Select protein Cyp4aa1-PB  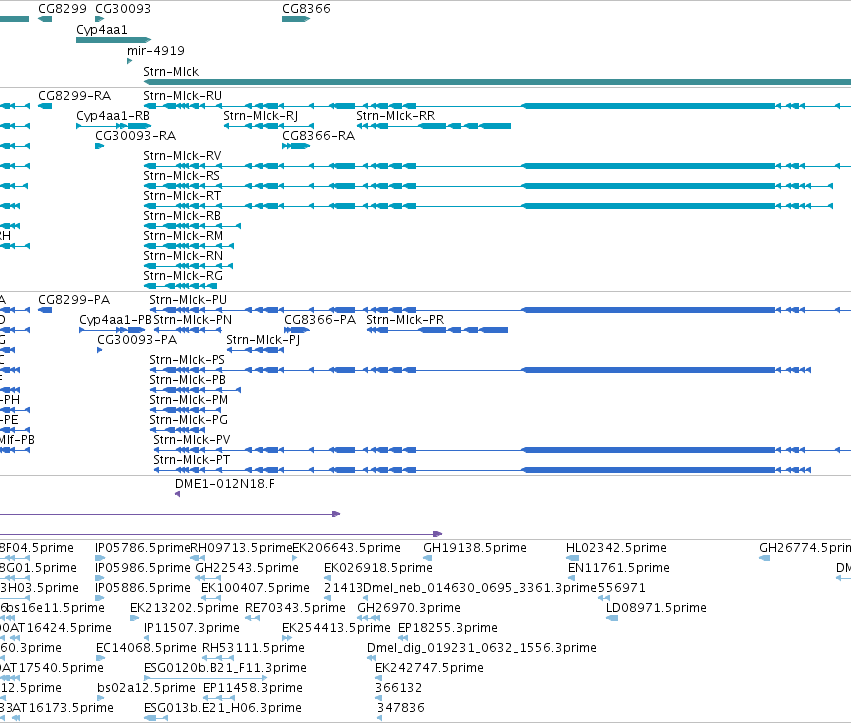116,320
